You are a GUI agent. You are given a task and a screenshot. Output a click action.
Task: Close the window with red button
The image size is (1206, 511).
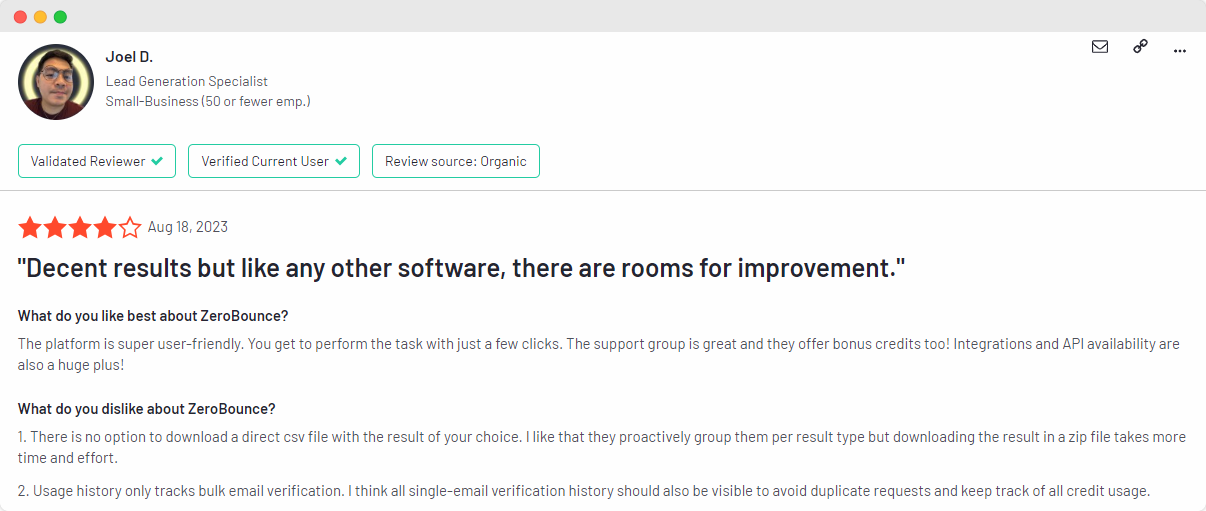[20, 17]
